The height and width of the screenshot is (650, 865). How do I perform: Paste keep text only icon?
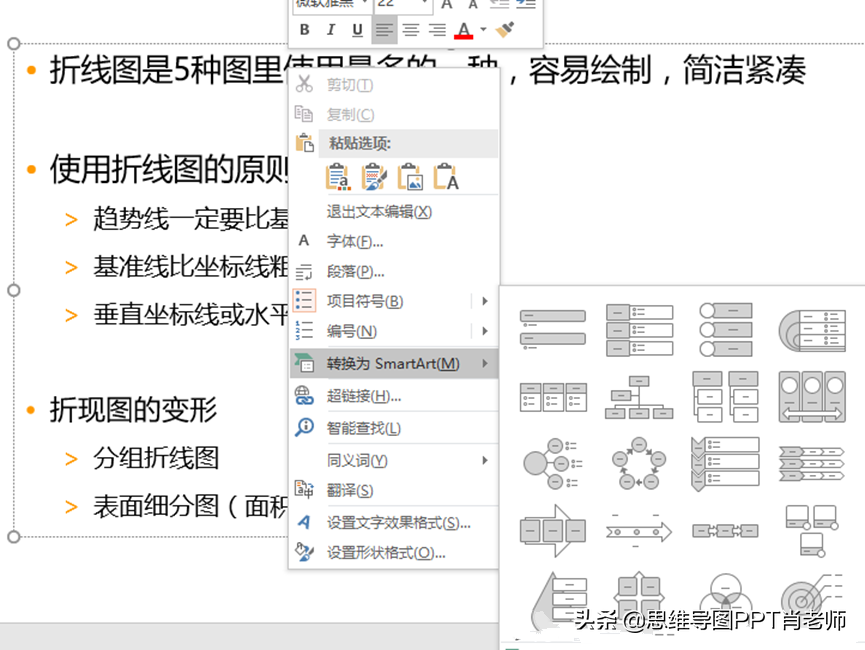tap(446, 177)
